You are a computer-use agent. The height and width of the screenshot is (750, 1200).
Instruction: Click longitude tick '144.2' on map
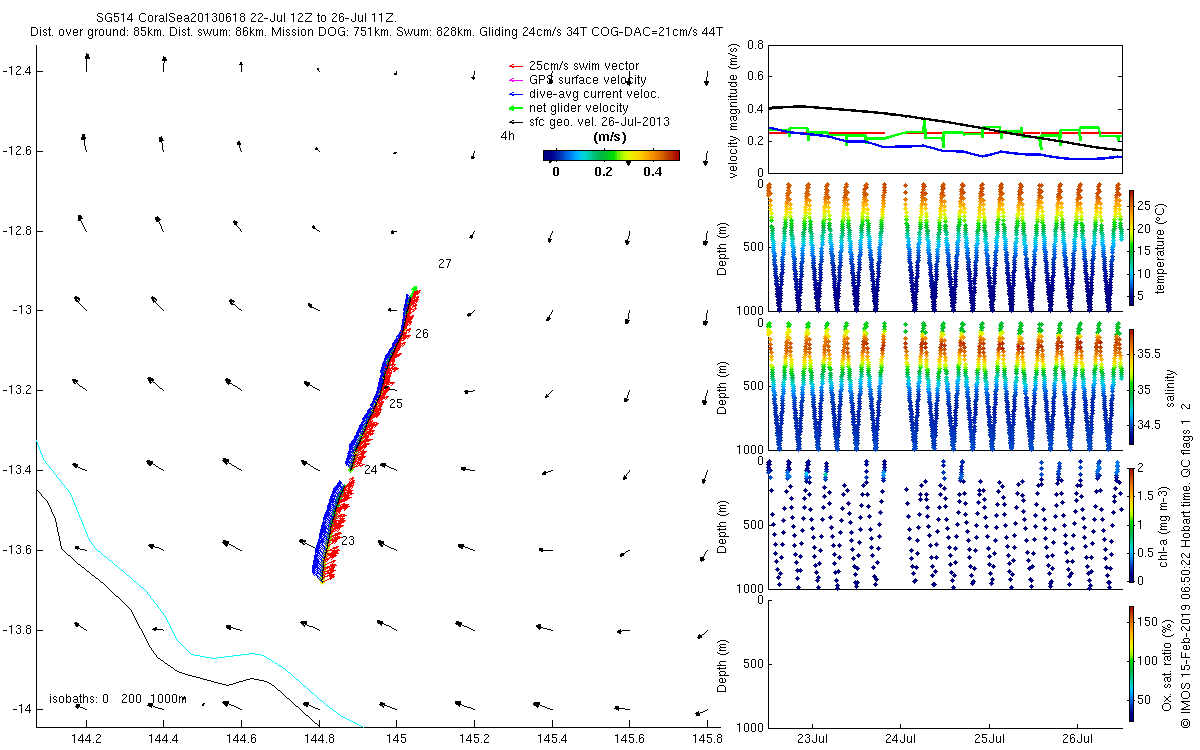pyautogui.click(x=86, y=739)
